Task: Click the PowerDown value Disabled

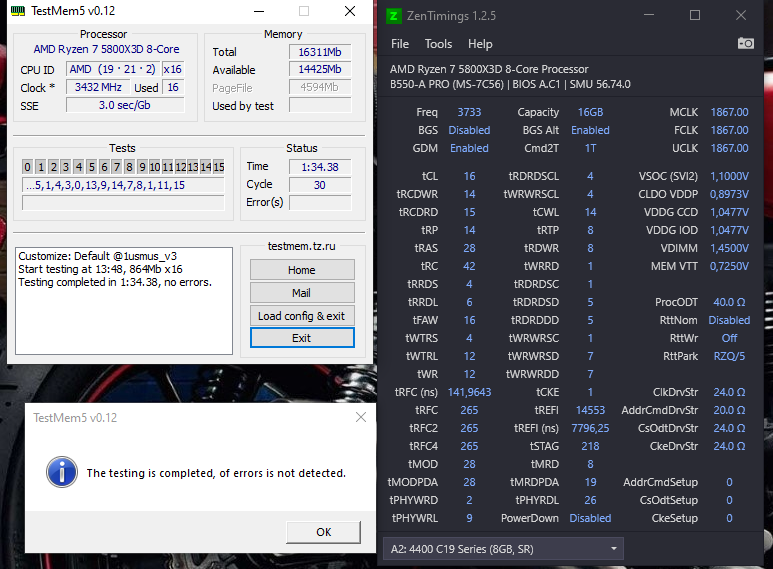Action: [590, 518]
